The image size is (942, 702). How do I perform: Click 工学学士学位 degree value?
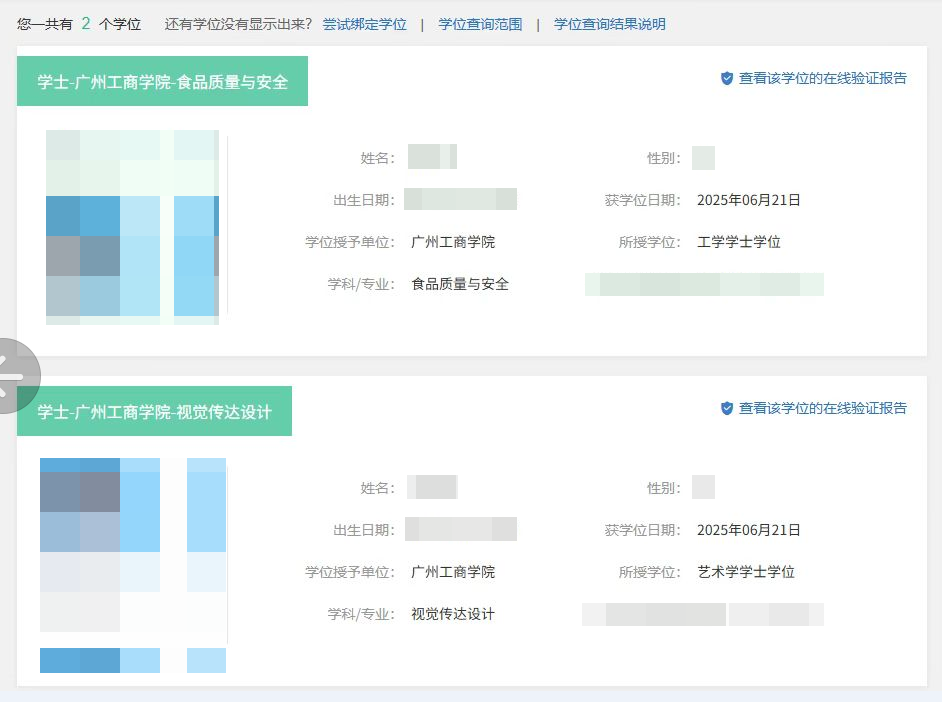pos(739,242)
